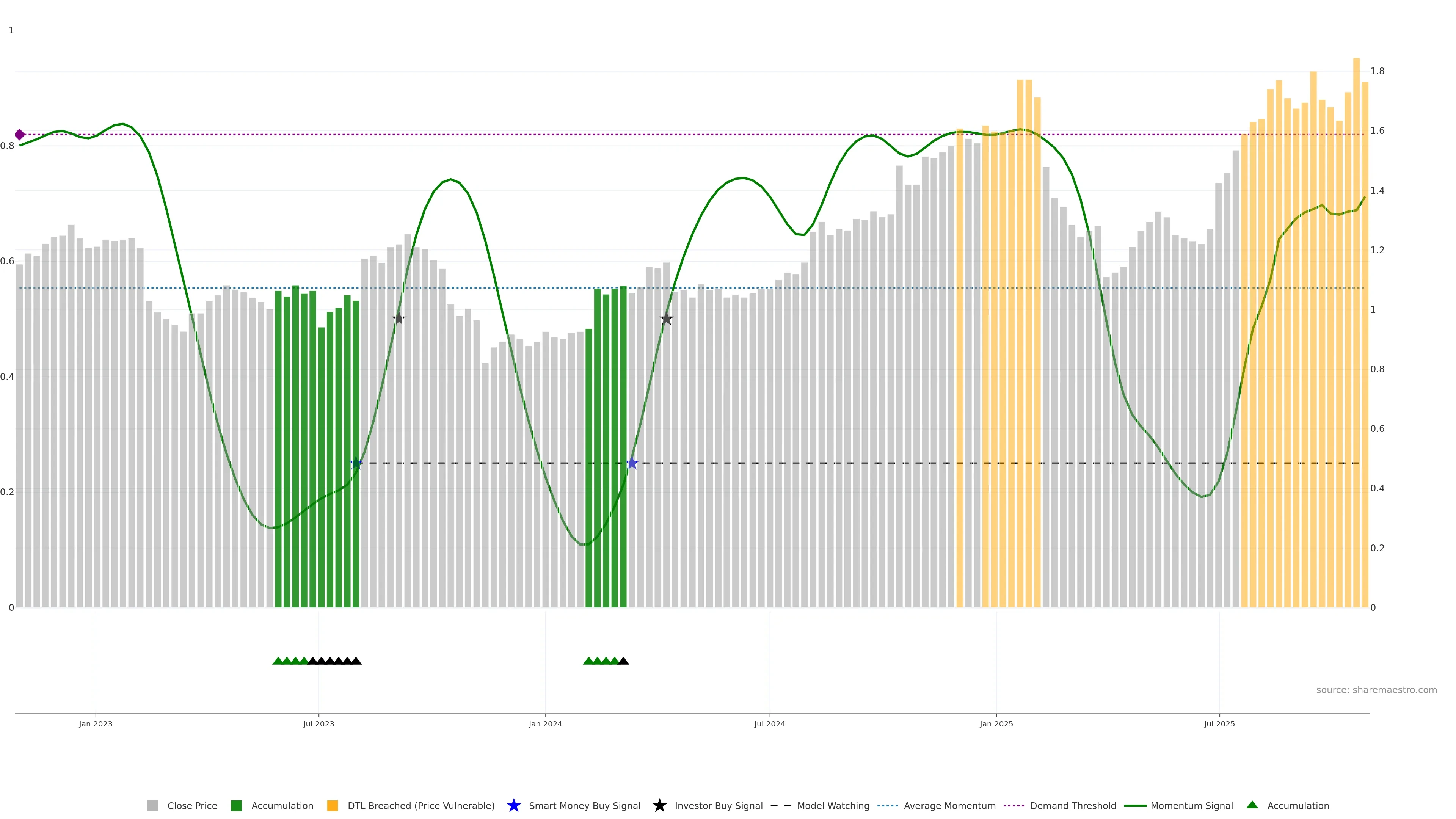This screenshot has width=1456, height=819.
Task: Click the purple diamond Demand Threshold marker
Action: tap(20, 135)
